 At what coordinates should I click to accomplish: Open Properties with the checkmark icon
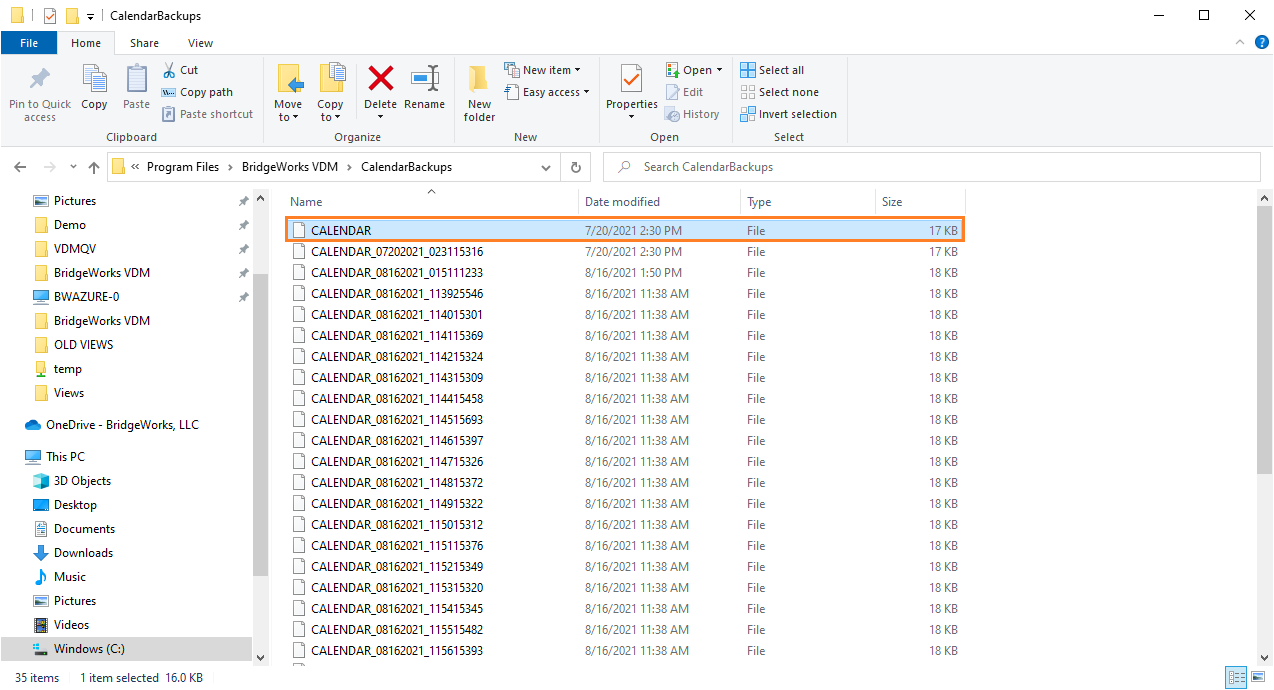631,80
